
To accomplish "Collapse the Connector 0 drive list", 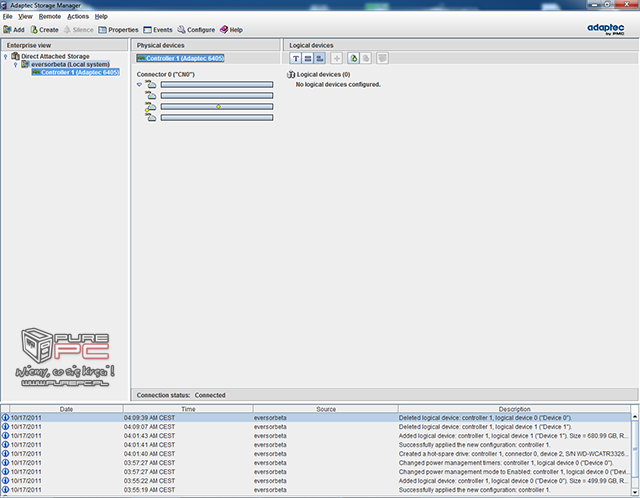I will 139,85.
